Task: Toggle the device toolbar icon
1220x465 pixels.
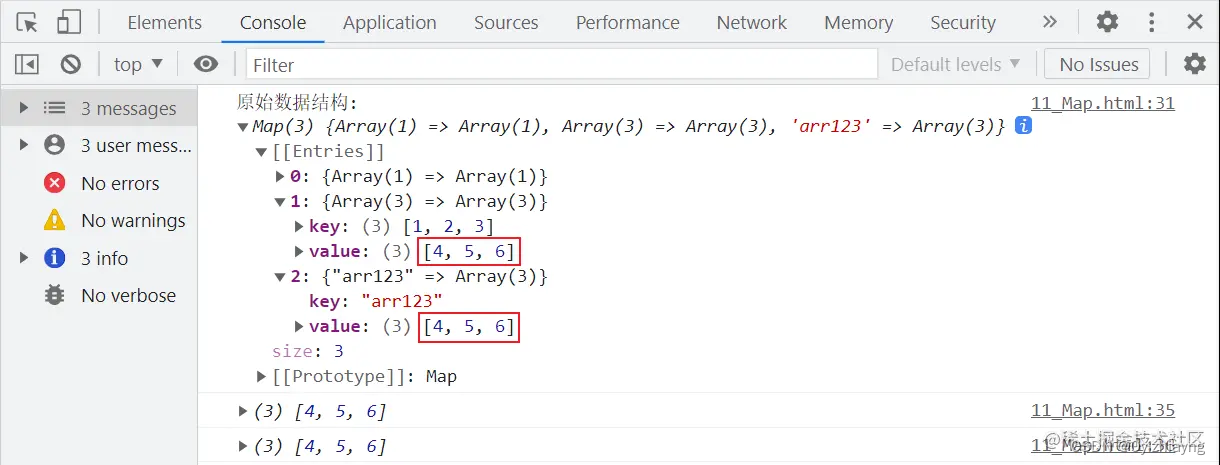Action: 69,22
